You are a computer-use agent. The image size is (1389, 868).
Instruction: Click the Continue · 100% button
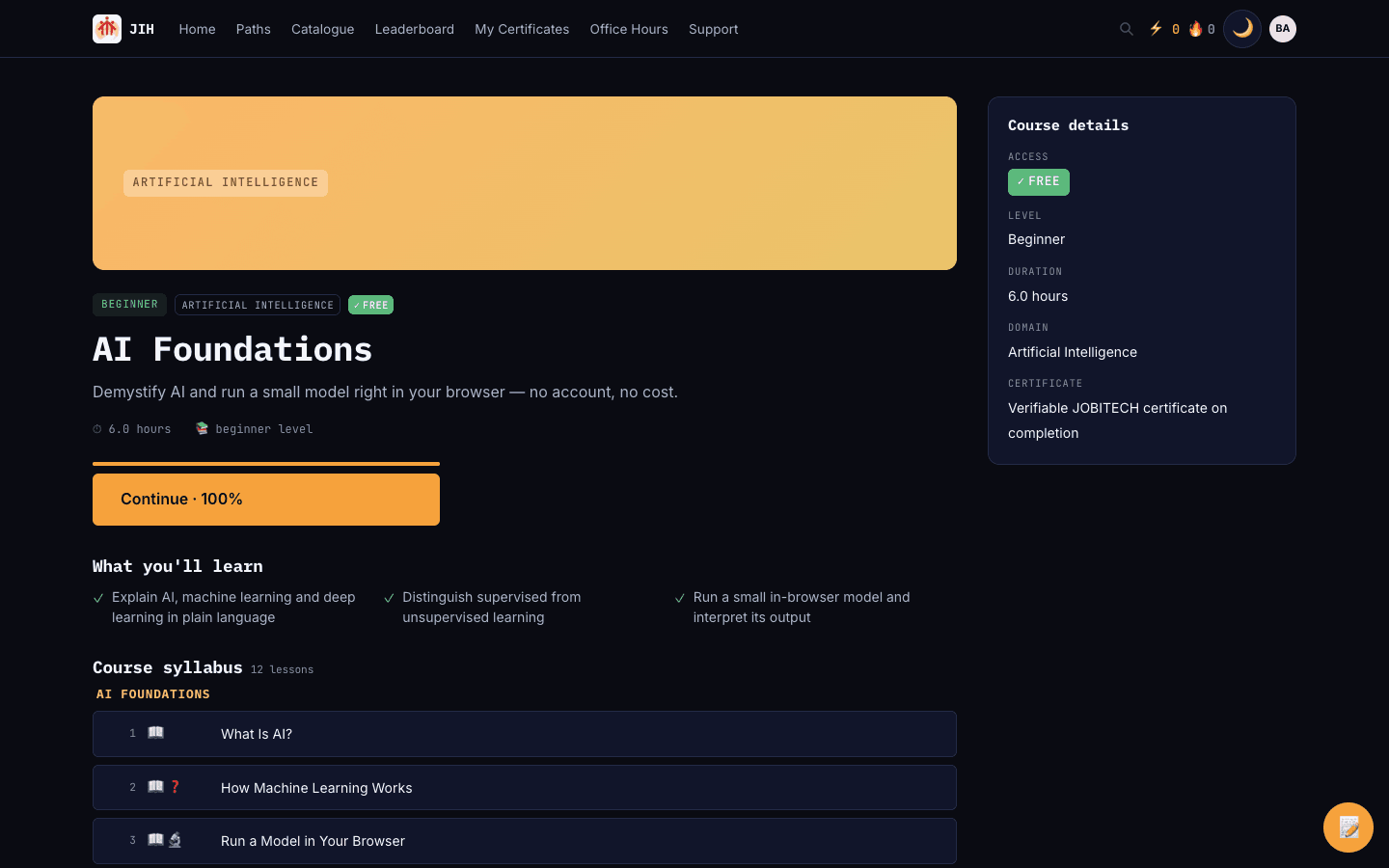point(266,500)
